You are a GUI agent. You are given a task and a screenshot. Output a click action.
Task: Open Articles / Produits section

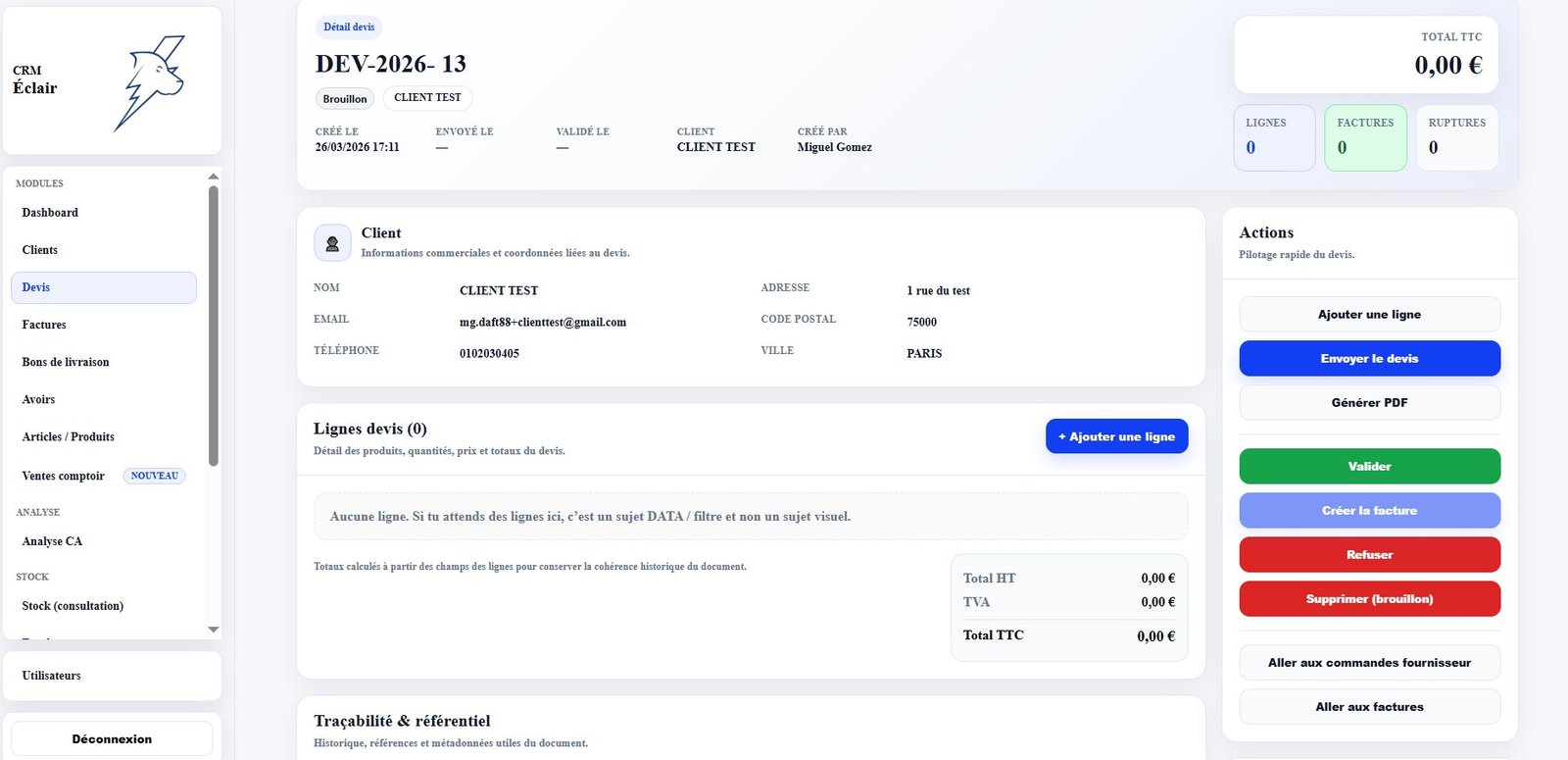pyautogui.click(x=69, y=437)
